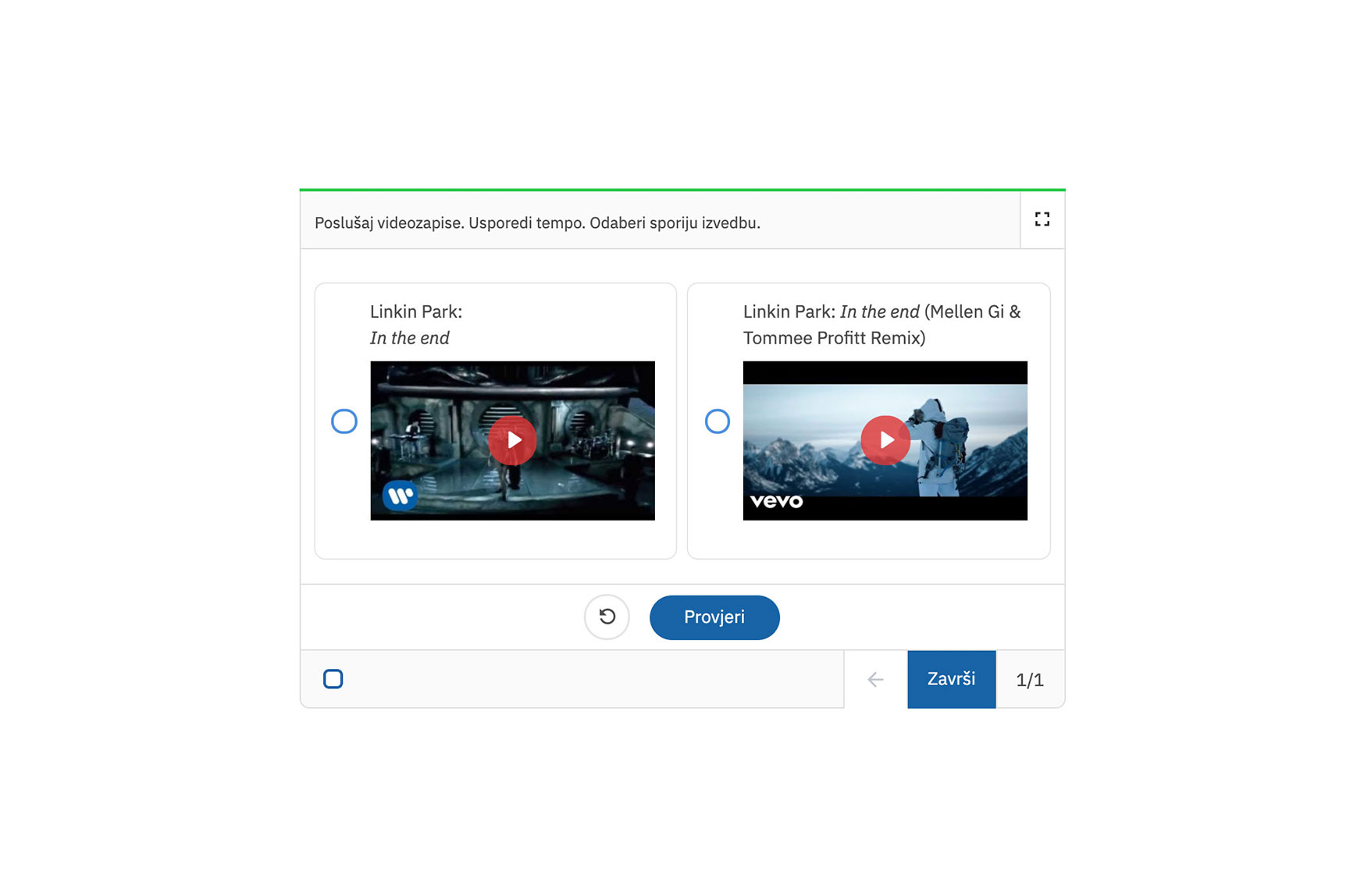
Task: Toggle the checkbox in the bottom bar
Action: (x=333, y=679)
